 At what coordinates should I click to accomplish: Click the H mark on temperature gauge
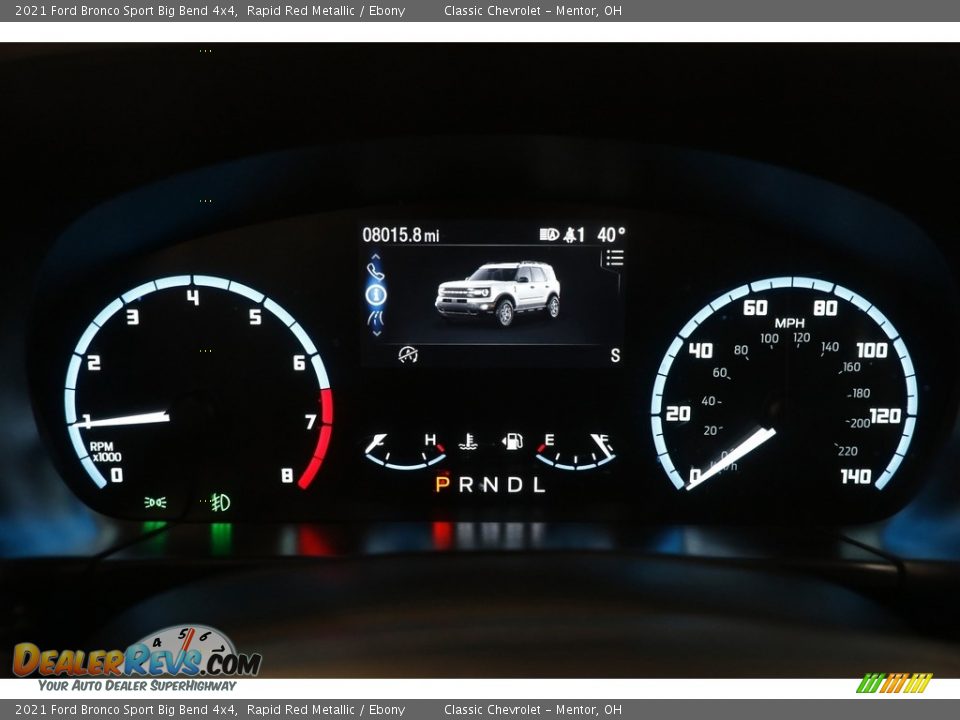coord(430,440)
